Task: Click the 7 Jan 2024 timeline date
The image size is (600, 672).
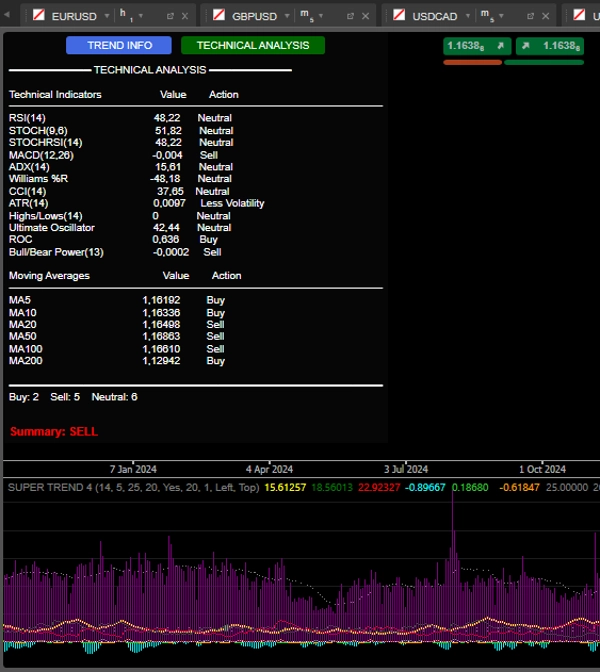Action: click(x=133, y=469)
